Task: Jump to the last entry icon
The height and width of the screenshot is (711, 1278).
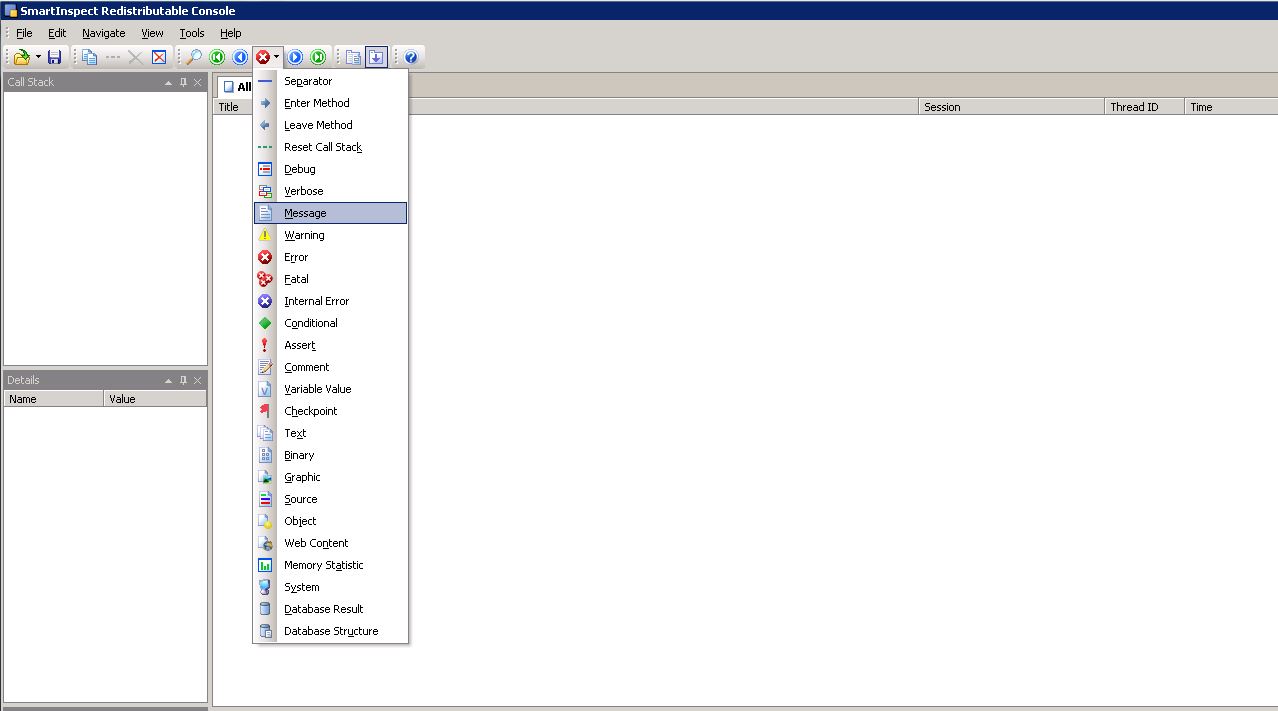Action: coord(318,57)
